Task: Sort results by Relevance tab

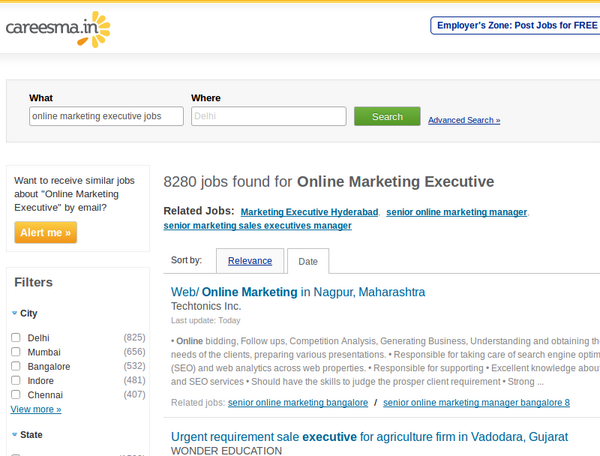Action: [x=250, y=261]
